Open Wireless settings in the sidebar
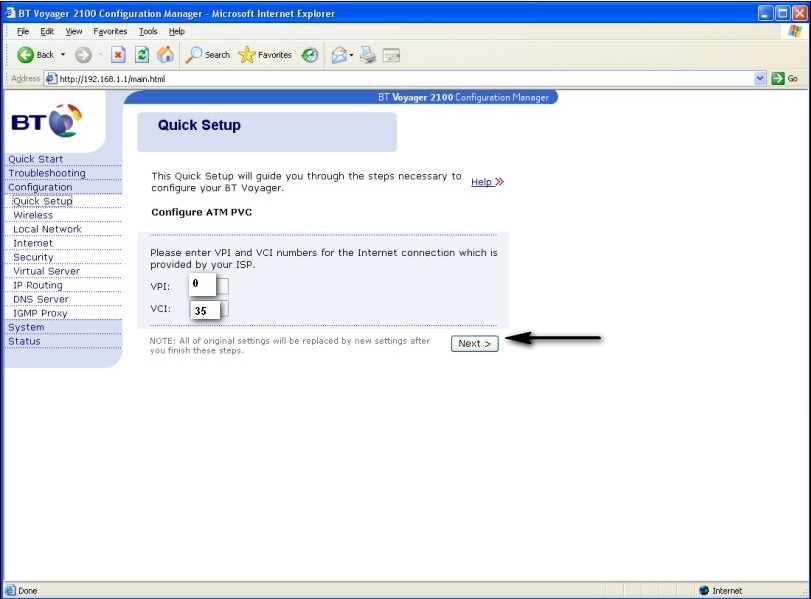The width and height of the screenshot is (811, 599). (x=33, y=215)
